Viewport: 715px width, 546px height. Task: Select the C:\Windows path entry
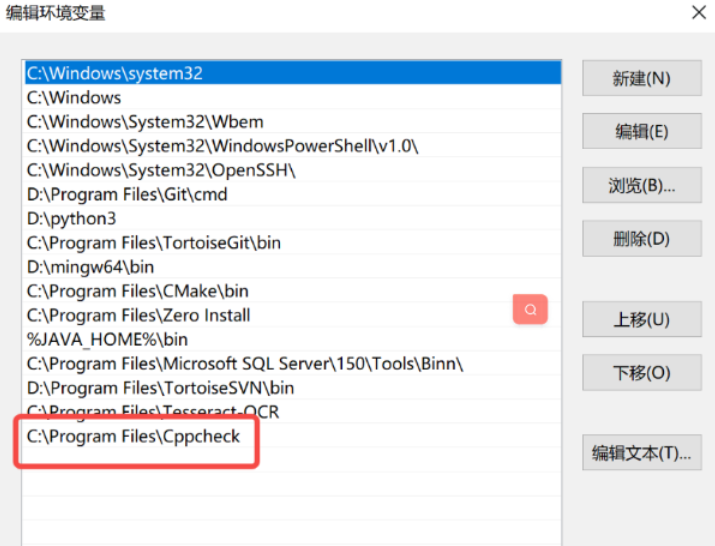point(293,97)
